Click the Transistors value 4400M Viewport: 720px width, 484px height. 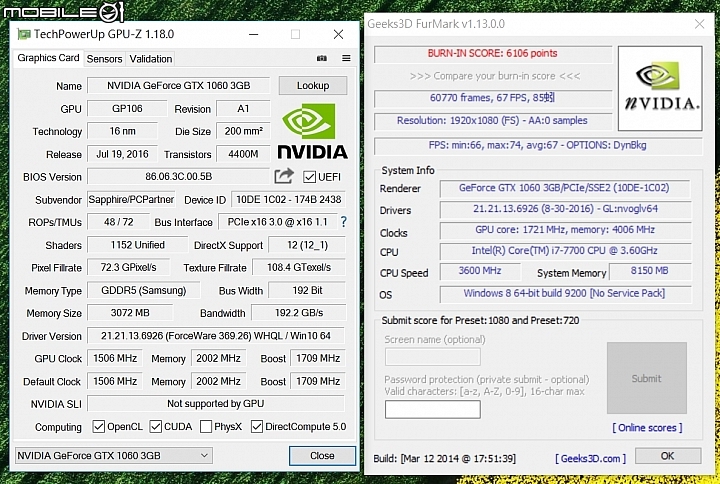243,154
